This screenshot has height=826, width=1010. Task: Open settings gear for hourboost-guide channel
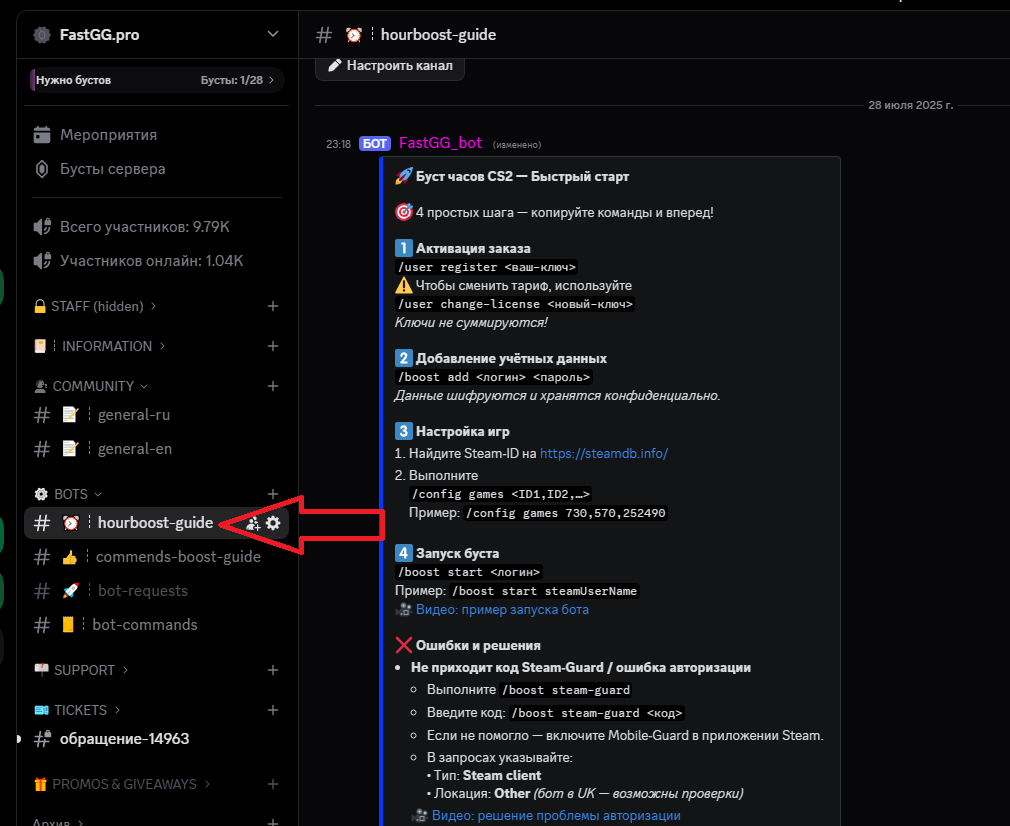click(x=273, y=523)
